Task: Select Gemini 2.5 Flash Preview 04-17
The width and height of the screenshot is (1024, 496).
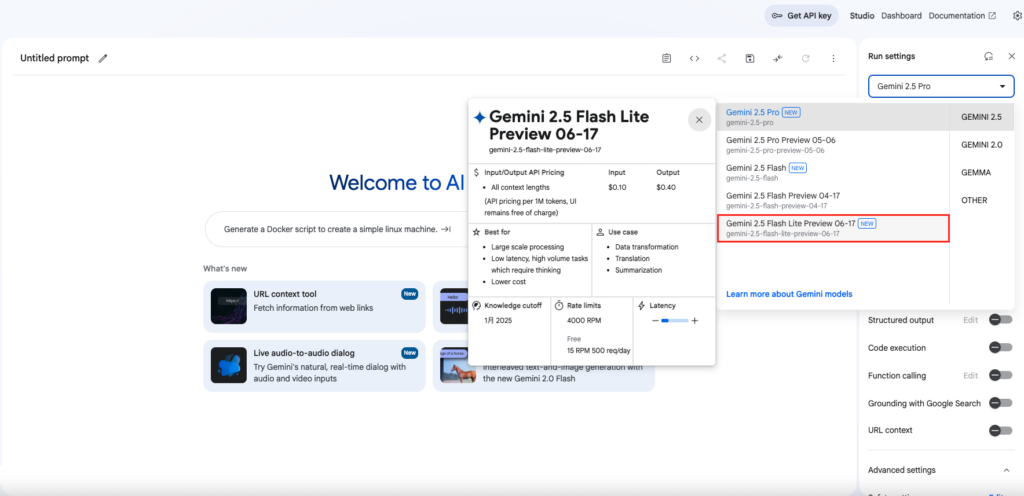Action: point(833,200)
